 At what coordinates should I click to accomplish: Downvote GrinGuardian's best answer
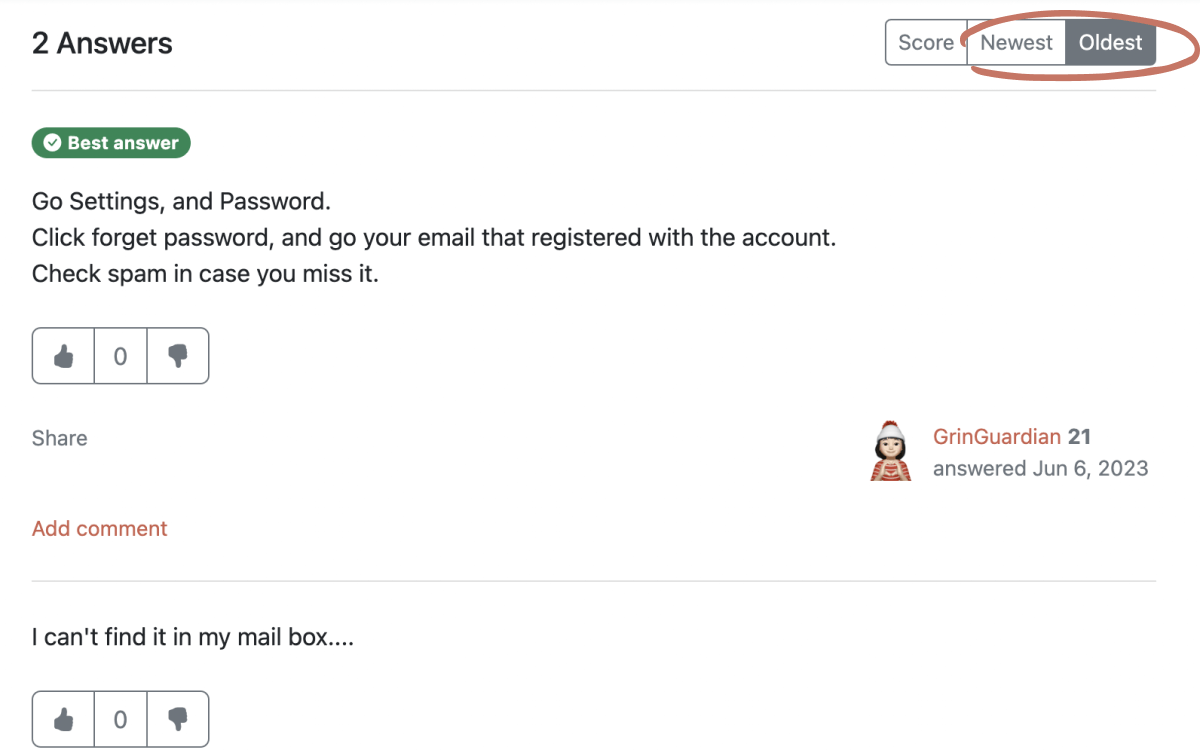tap(178, 356)
